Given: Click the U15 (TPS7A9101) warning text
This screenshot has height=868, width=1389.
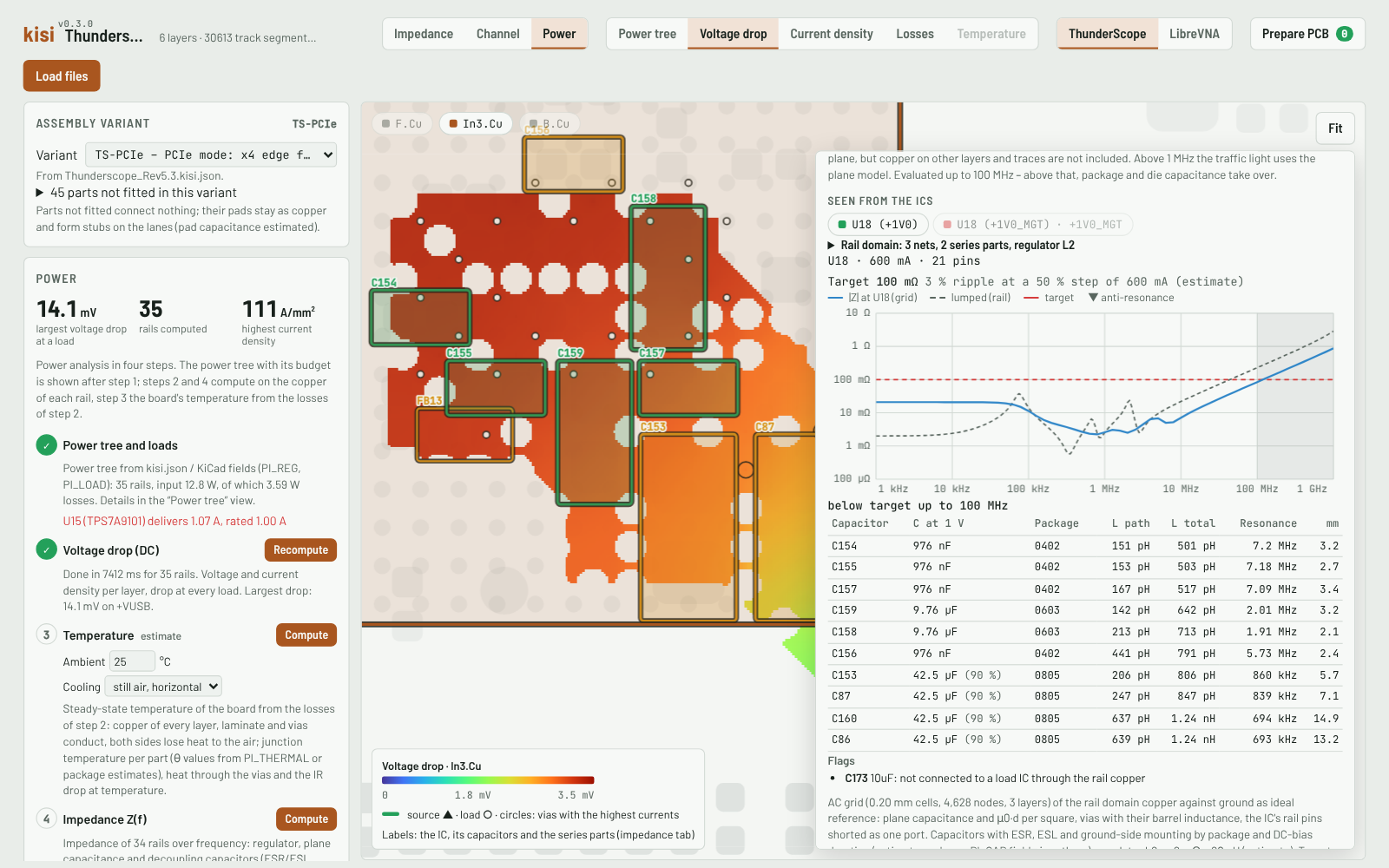Looking at the screenshot, I should pos(174,522).
